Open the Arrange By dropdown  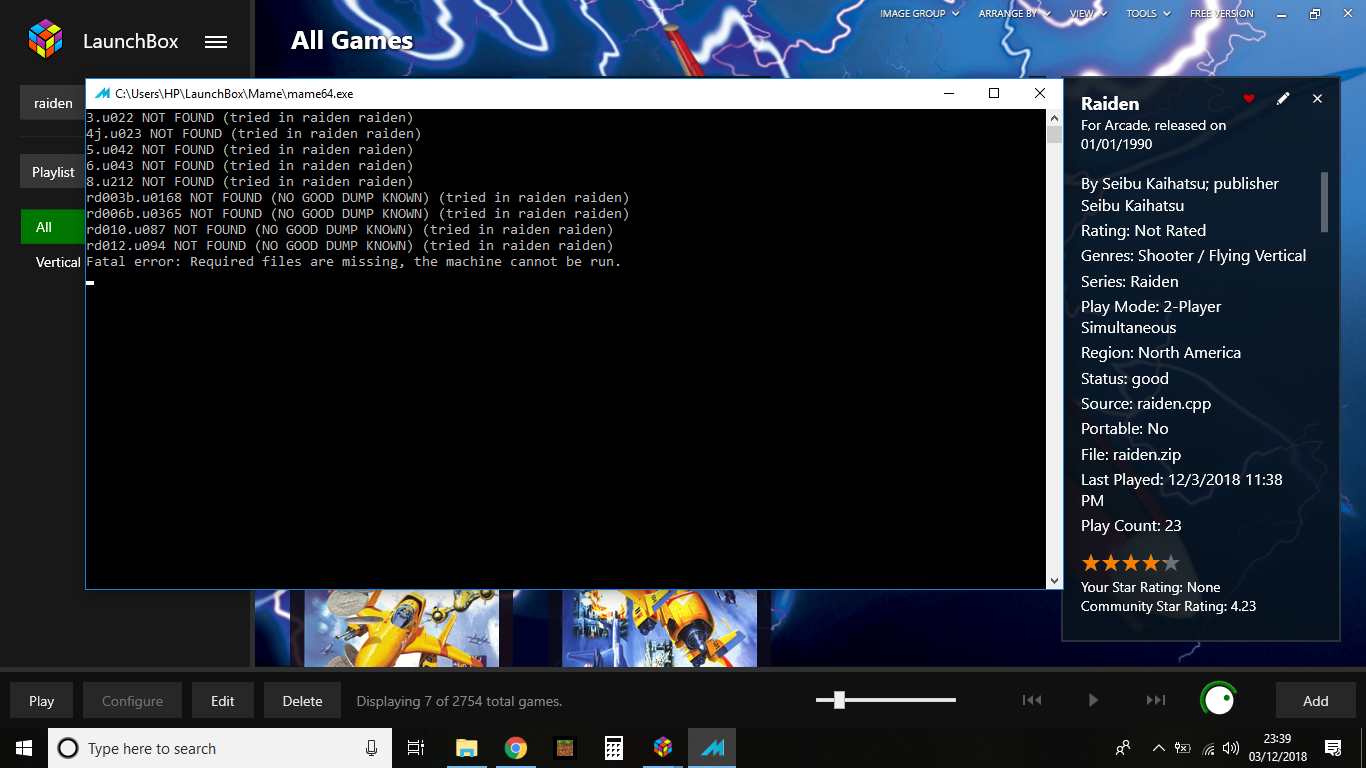(1014, 14)
